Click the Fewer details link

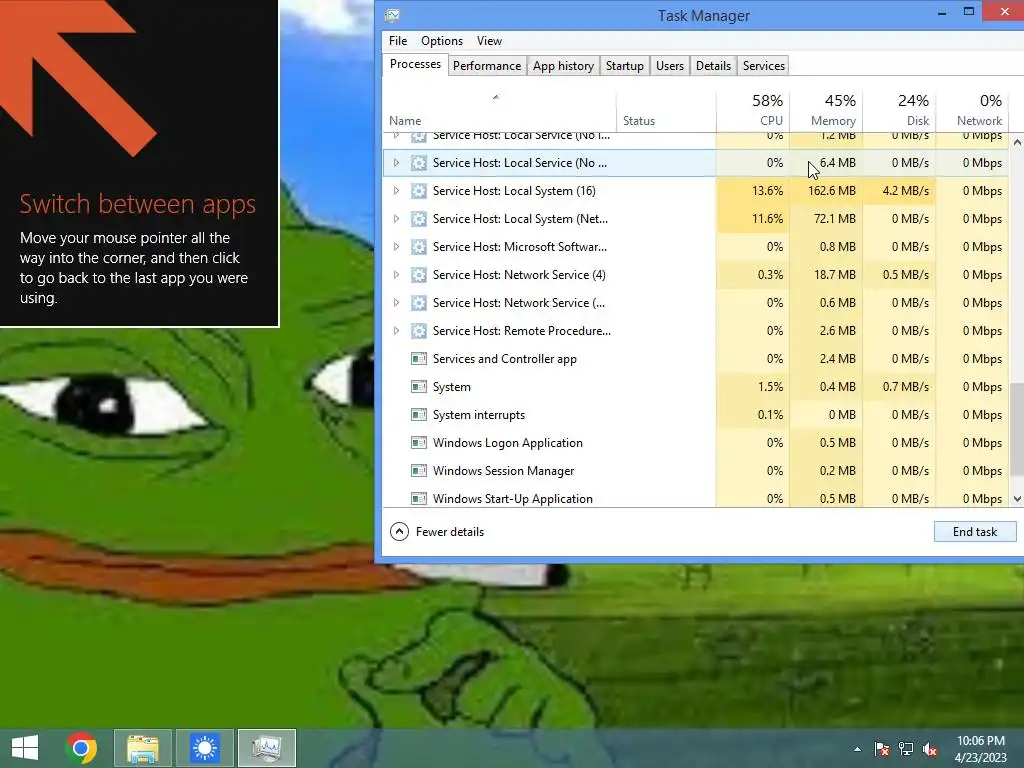tap(450, 532)
